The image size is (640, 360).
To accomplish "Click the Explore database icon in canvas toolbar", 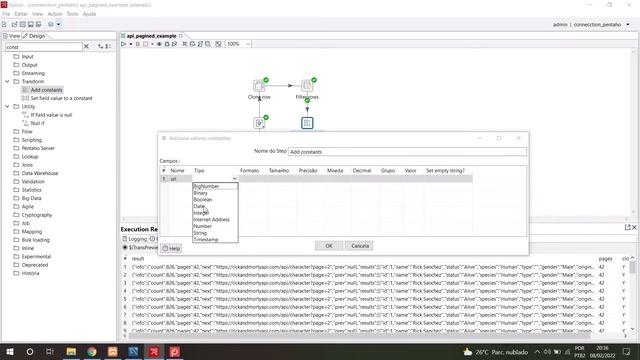I will tap(208, 44).
